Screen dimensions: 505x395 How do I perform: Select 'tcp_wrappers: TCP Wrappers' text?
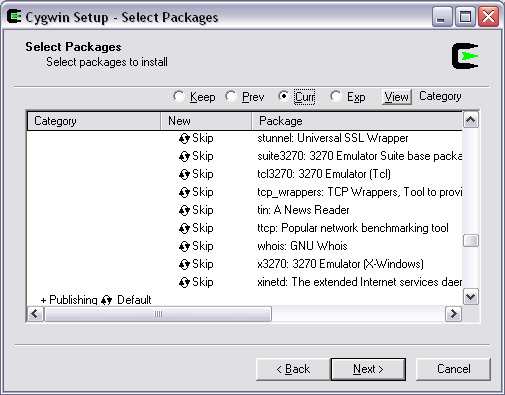327,192
